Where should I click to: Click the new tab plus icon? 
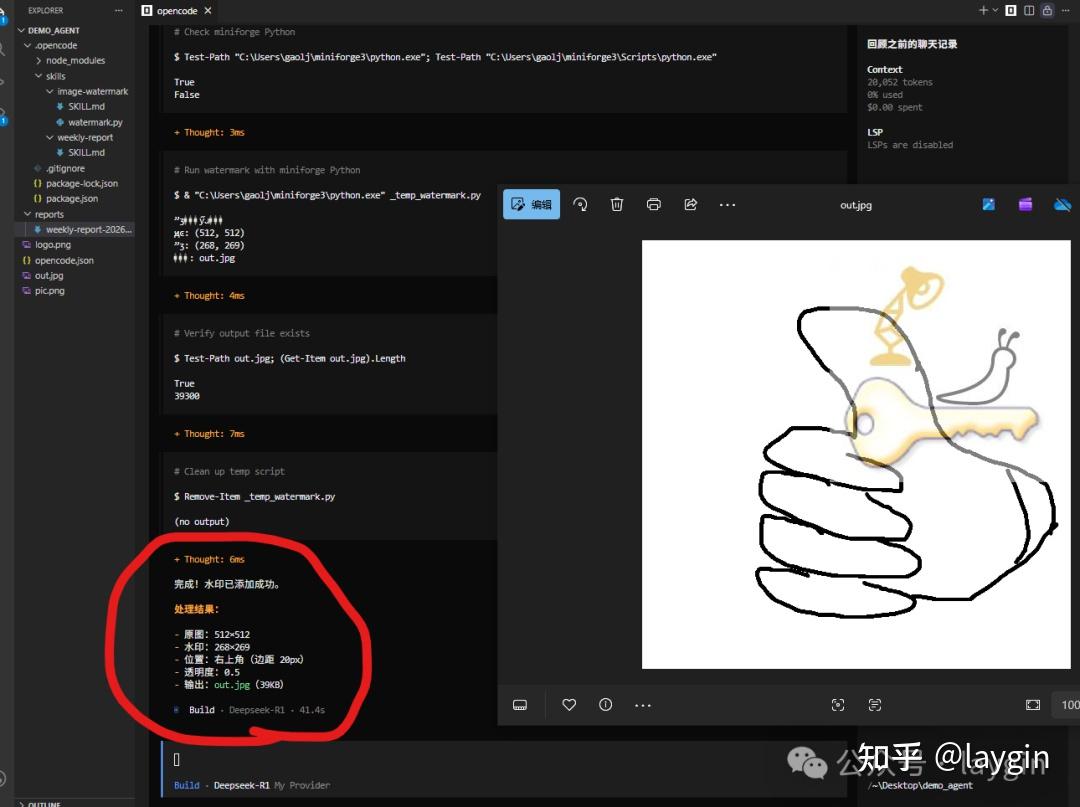tap(983, 10)
